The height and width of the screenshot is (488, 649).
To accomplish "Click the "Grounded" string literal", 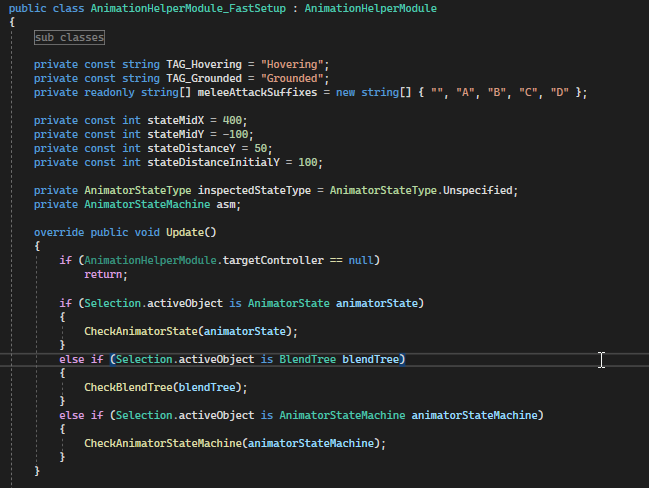I will coord(294,78).
